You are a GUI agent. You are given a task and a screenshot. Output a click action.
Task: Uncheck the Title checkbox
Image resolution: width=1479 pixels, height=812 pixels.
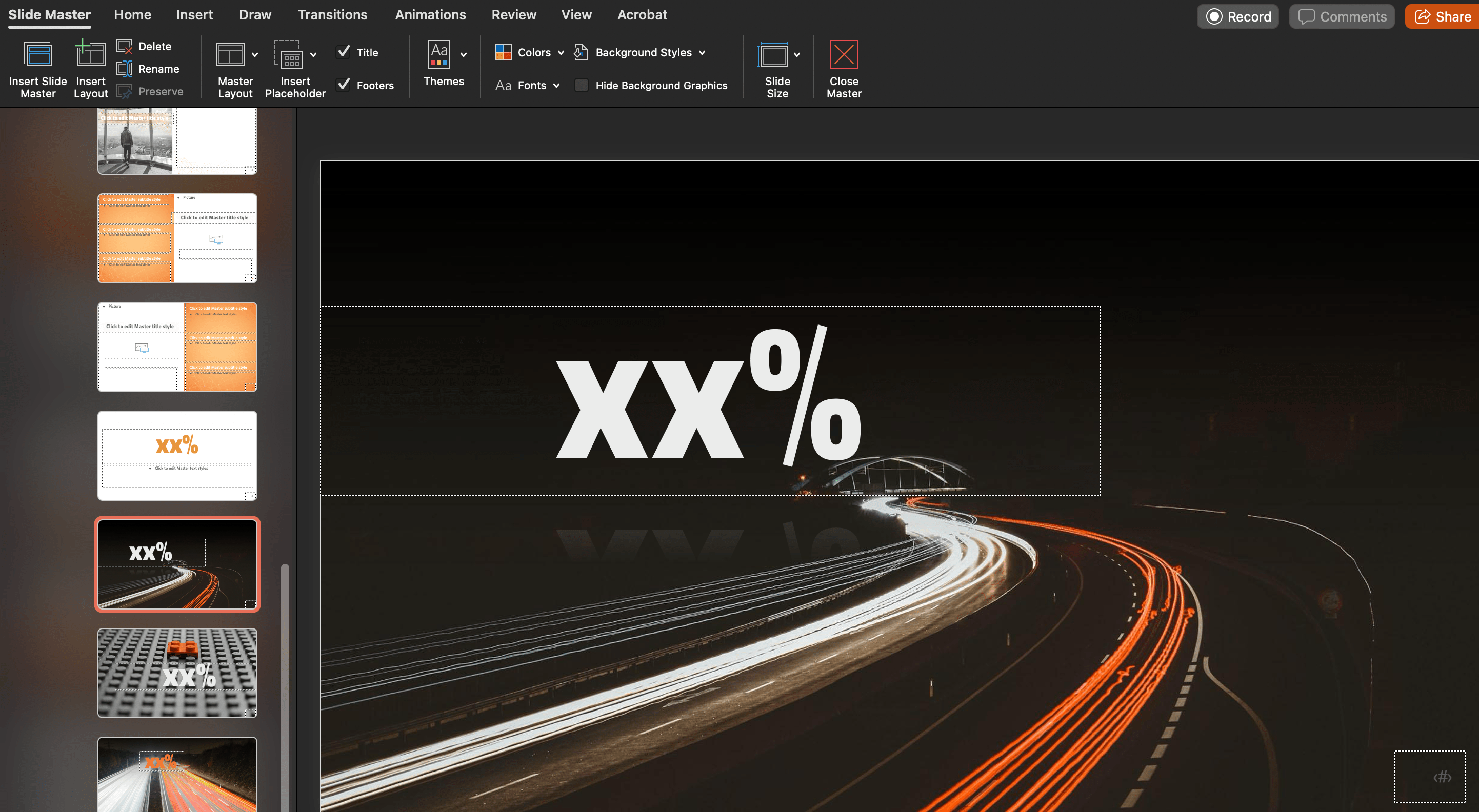click(x=344, y=52)
